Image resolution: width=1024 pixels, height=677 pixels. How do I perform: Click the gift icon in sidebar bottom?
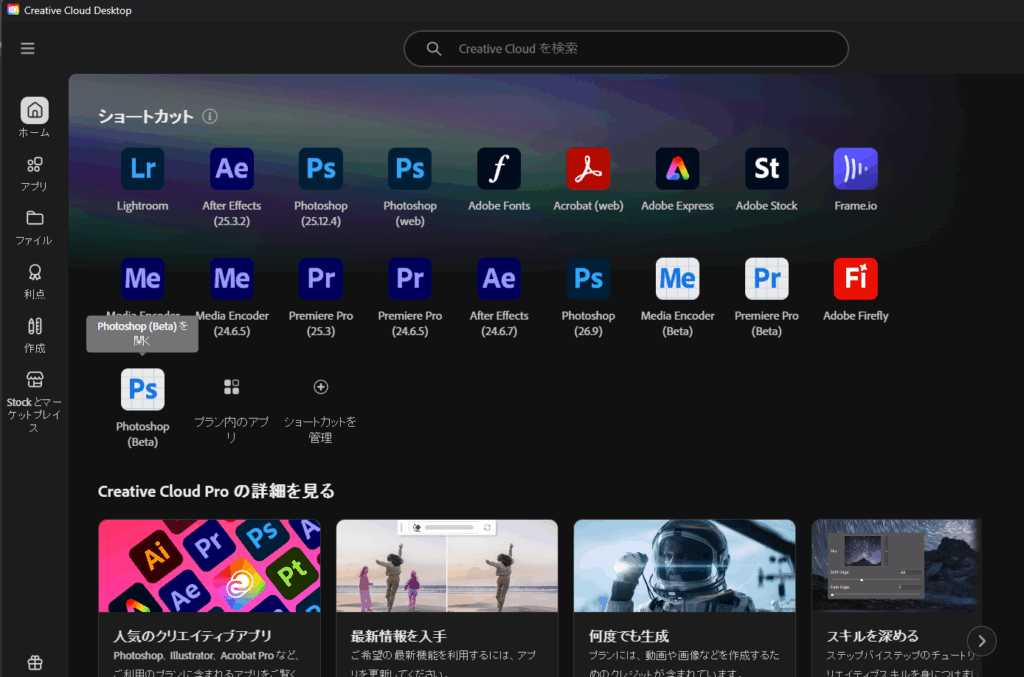pyautogui.click(x=35, y=663)
